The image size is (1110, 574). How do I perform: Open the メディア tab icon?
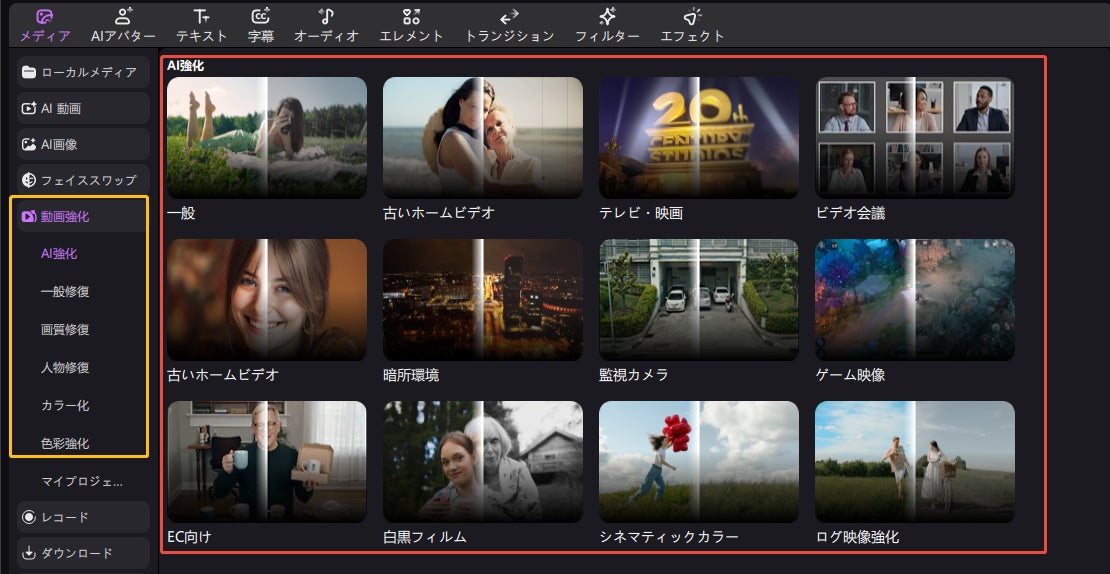(x=45, y=16)
